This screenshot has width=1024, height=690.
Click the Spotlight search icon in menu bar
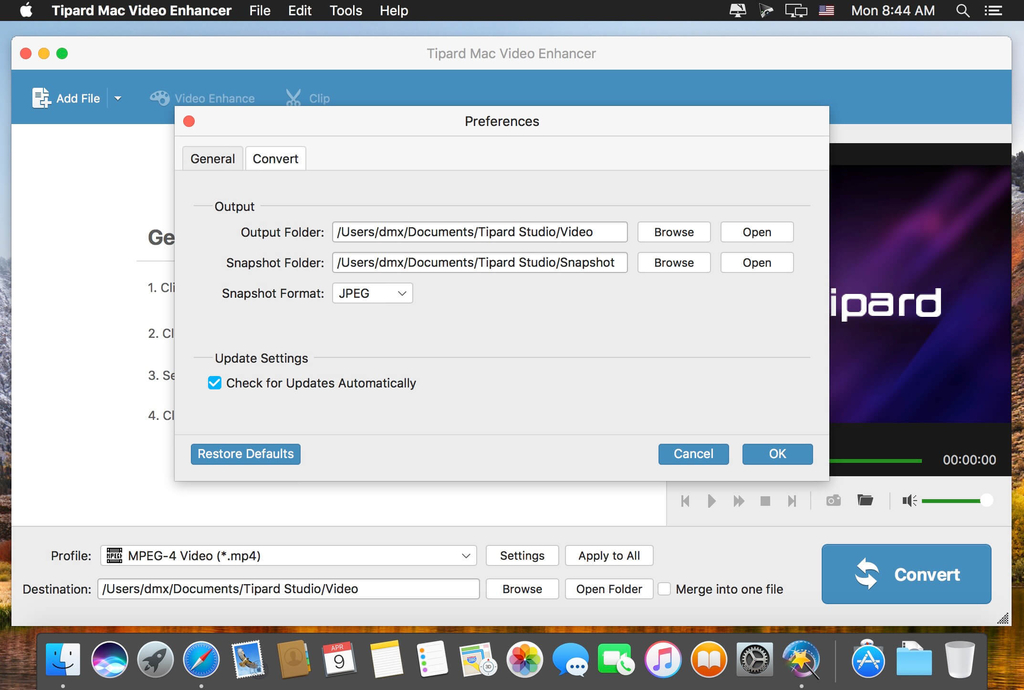pyautogui.click(x=963, y=11)
